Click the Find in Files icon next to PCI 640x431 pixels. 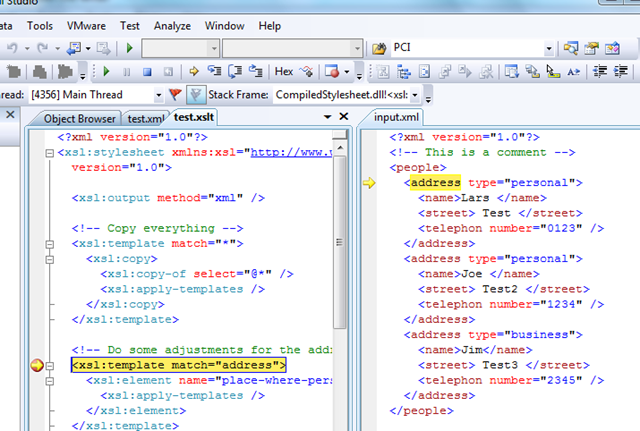379,49
